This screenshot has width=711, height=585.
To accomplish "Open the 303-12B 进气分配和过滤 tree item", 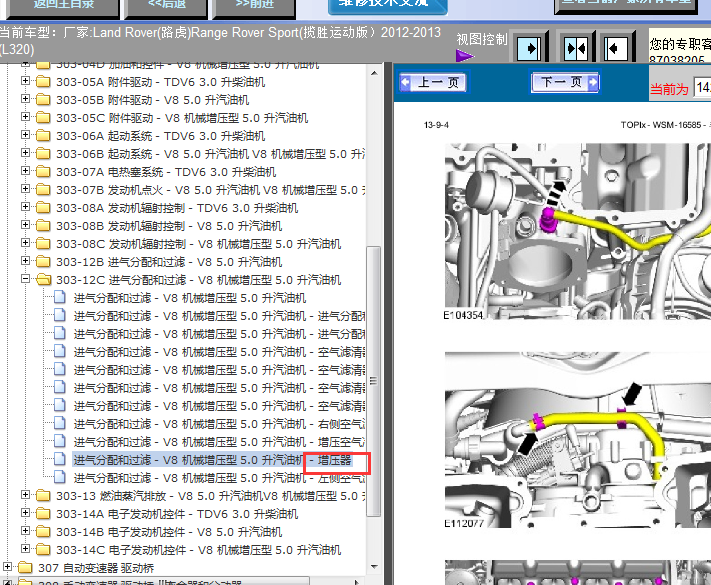I will [169, 262].
